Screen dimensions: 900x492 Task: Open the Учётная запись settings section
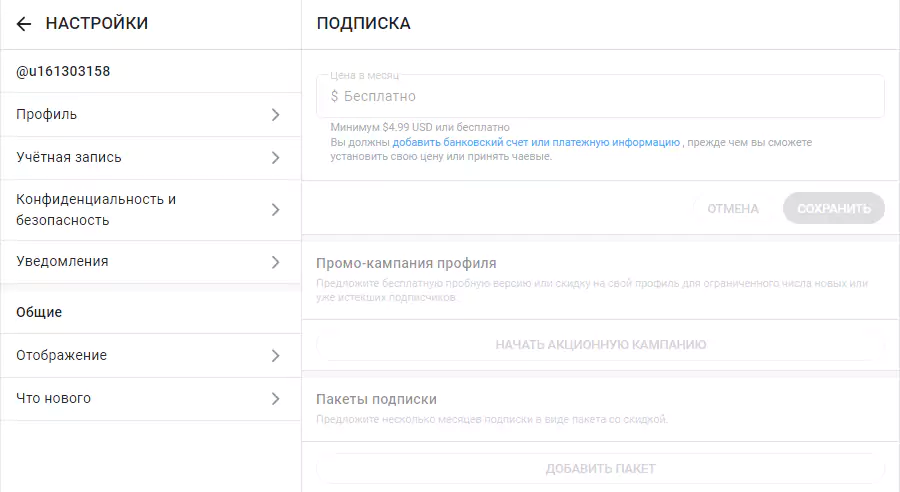(x=151, y=158)
